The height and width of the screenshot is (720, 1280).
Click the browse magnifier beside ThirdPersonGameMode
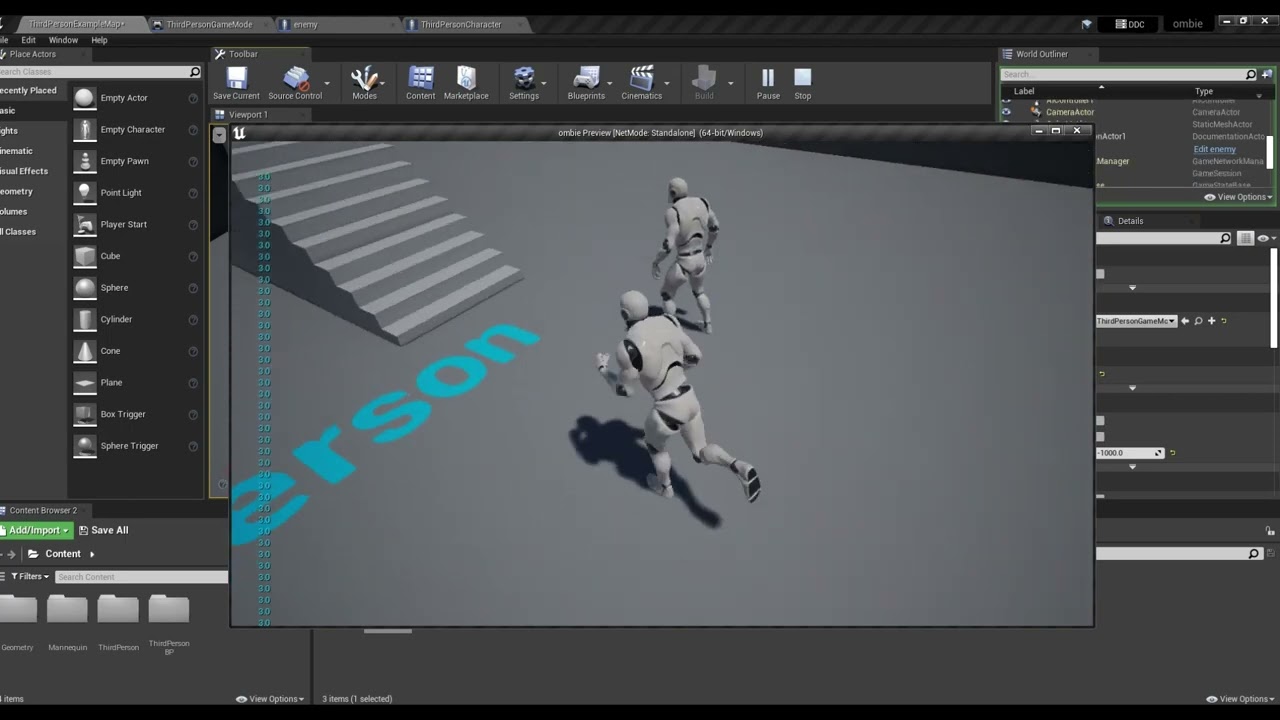coord(1198,321)
